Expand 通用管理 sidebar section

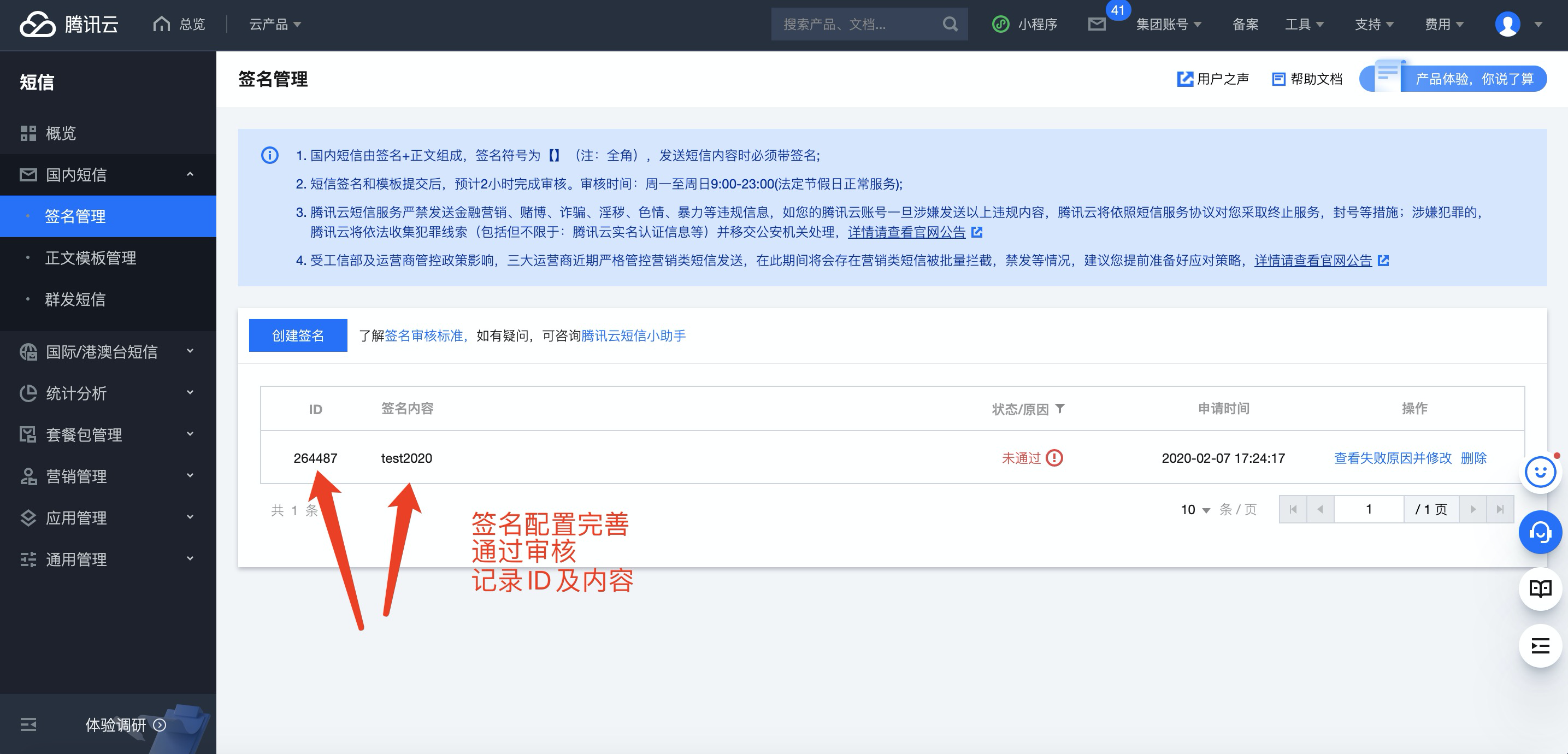tap(108, 559)
